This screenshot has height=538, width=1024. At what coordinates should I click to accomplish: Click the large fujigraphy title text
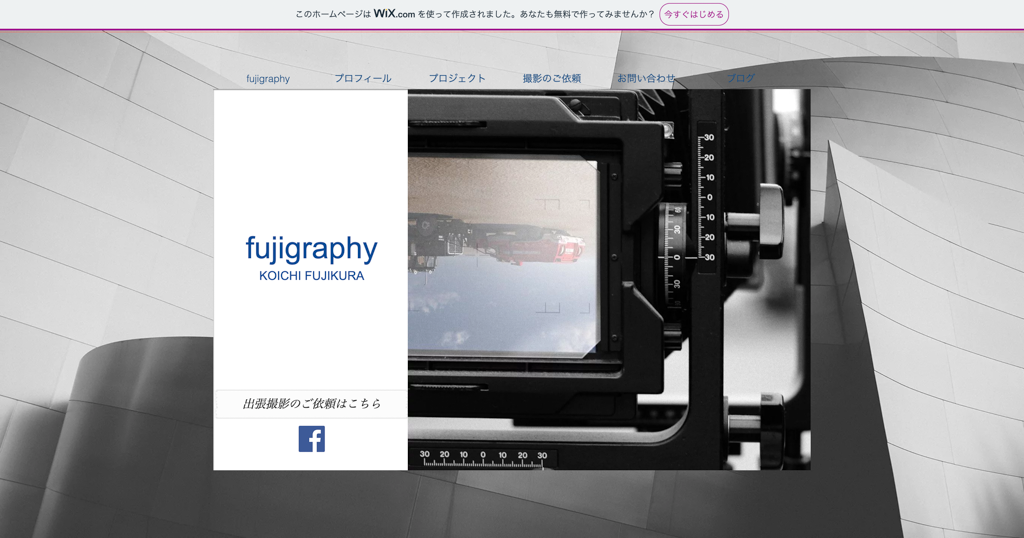[312, 249]
